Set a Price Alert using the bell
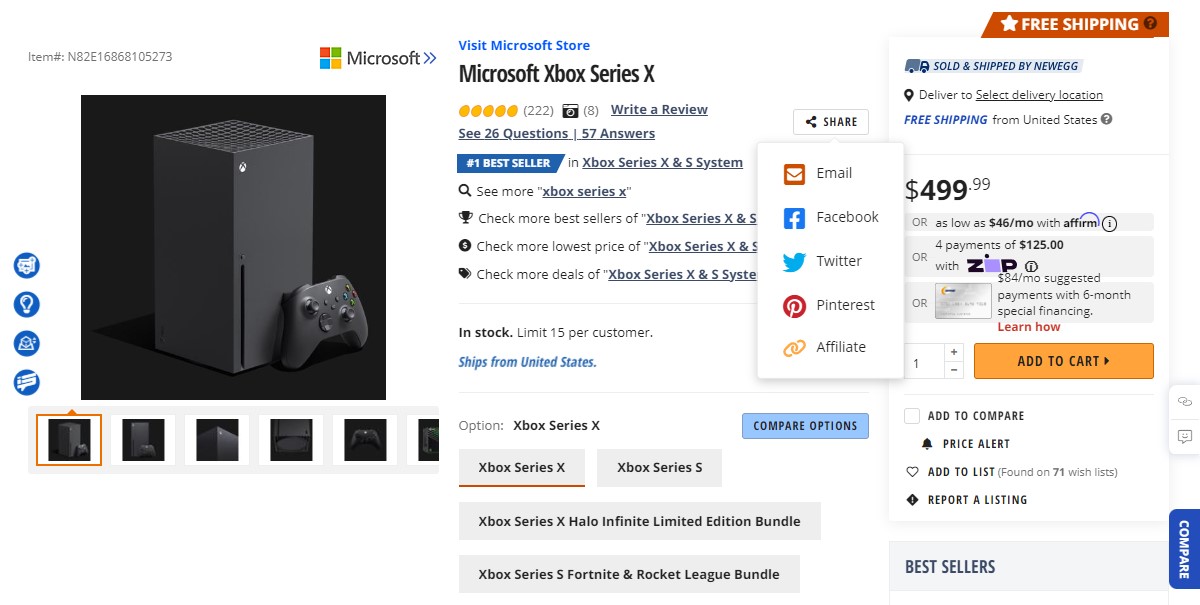Image resolution: width=1200 pixels, height=605 pixels. [930, 443]
